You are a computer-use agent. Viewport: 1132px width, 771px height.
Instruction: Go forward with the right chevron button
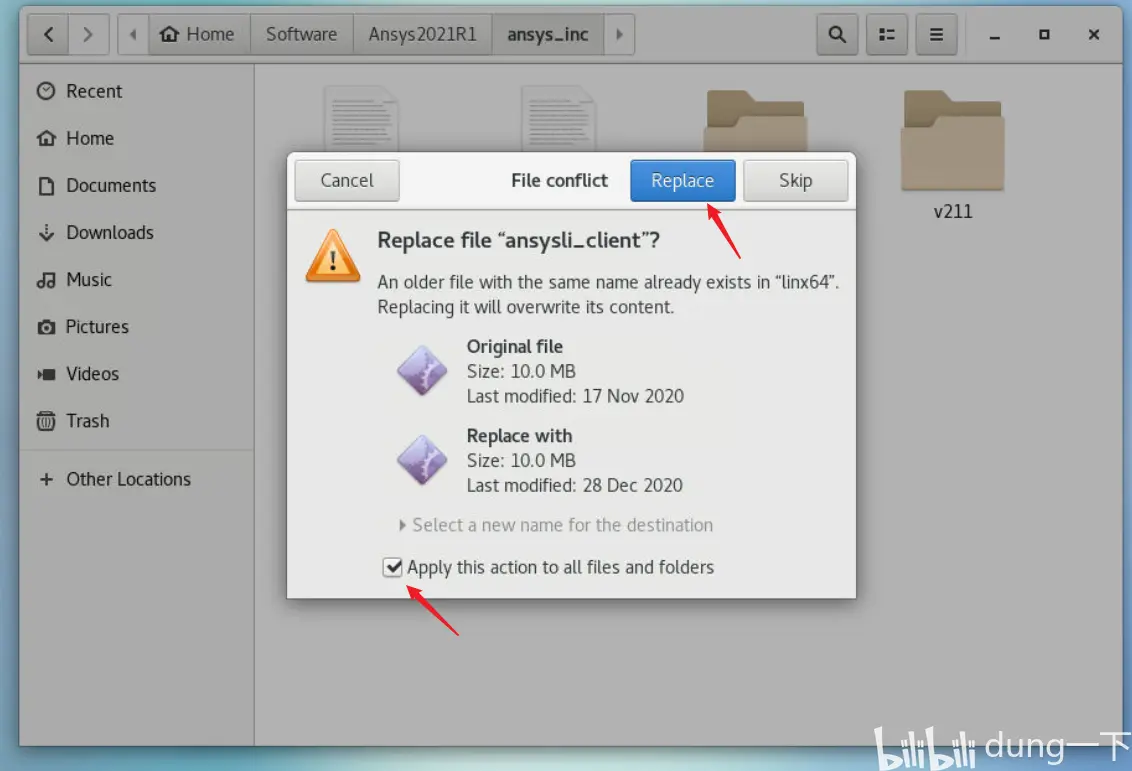point(88,34)
